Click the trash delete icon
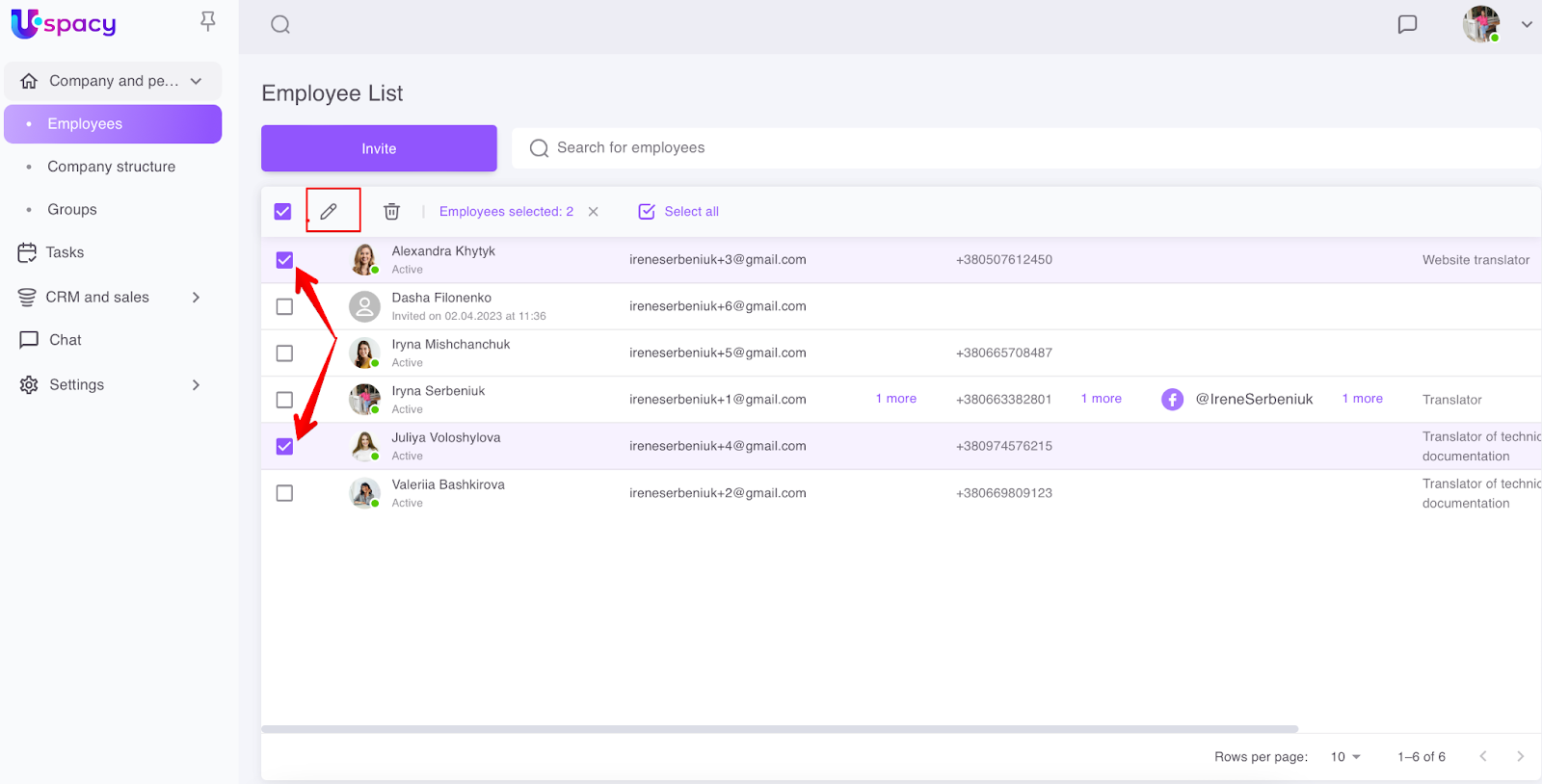The width and height of the screenshot is (1542, 784). coord(391,212)
